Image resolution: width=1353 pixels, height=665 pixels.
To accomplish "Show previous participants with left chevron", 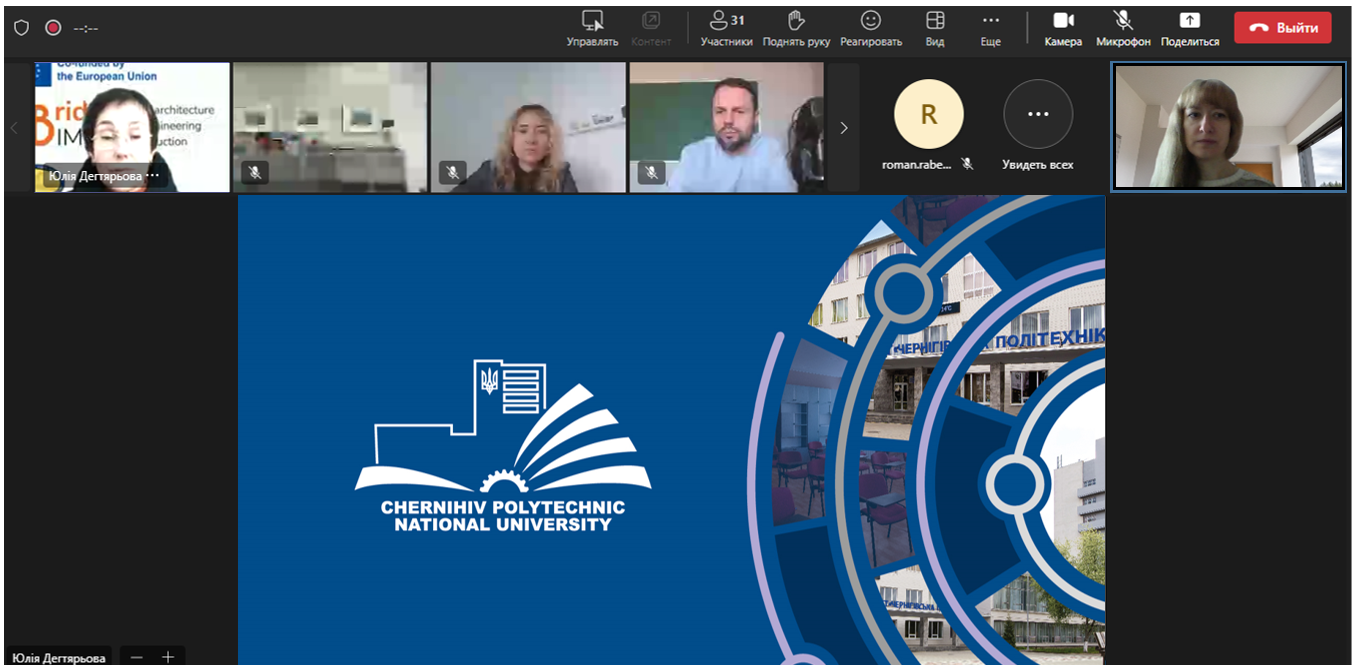I will 14,128.
